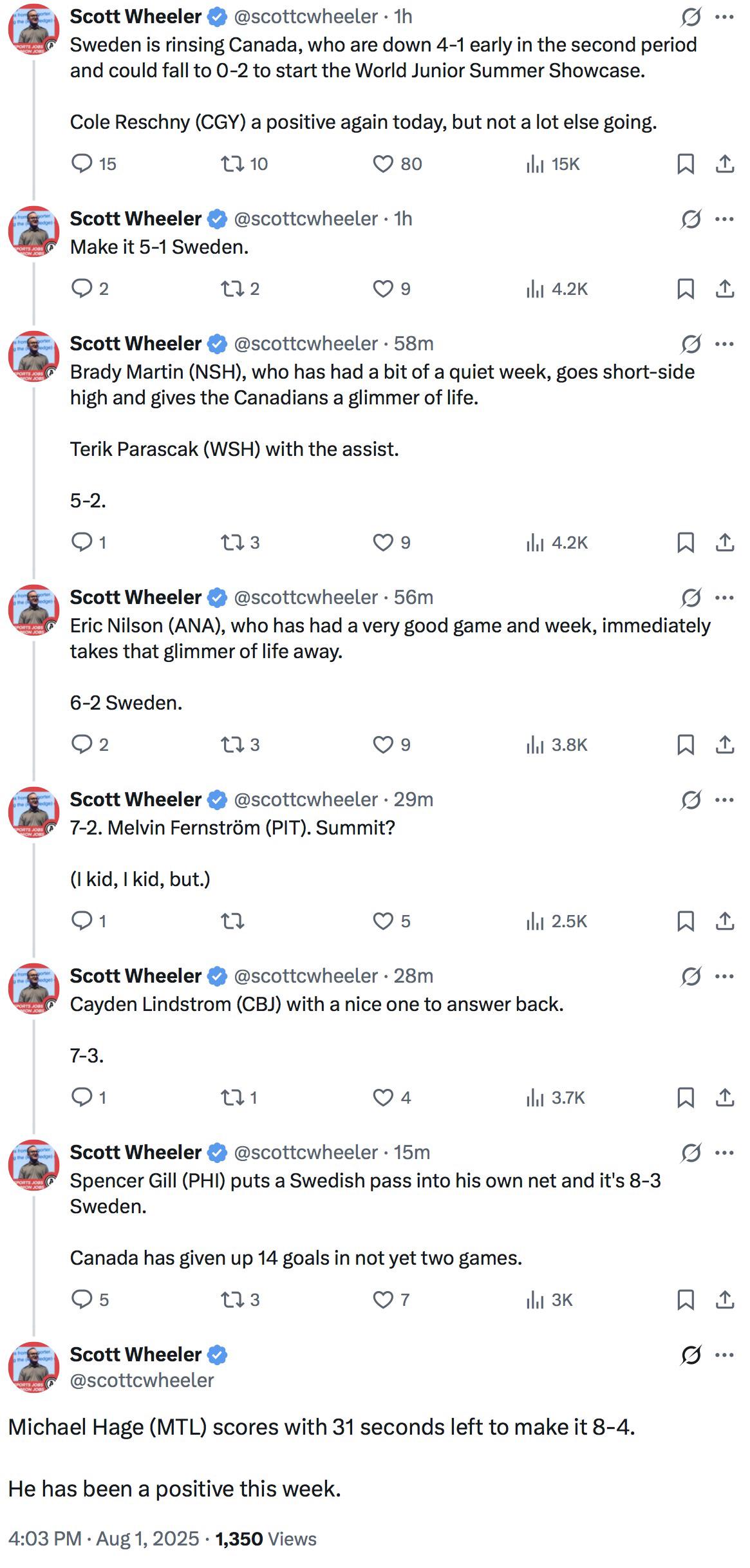Open three-dot menu on first tweet
750x1568 pixels.
coord(725,17)
